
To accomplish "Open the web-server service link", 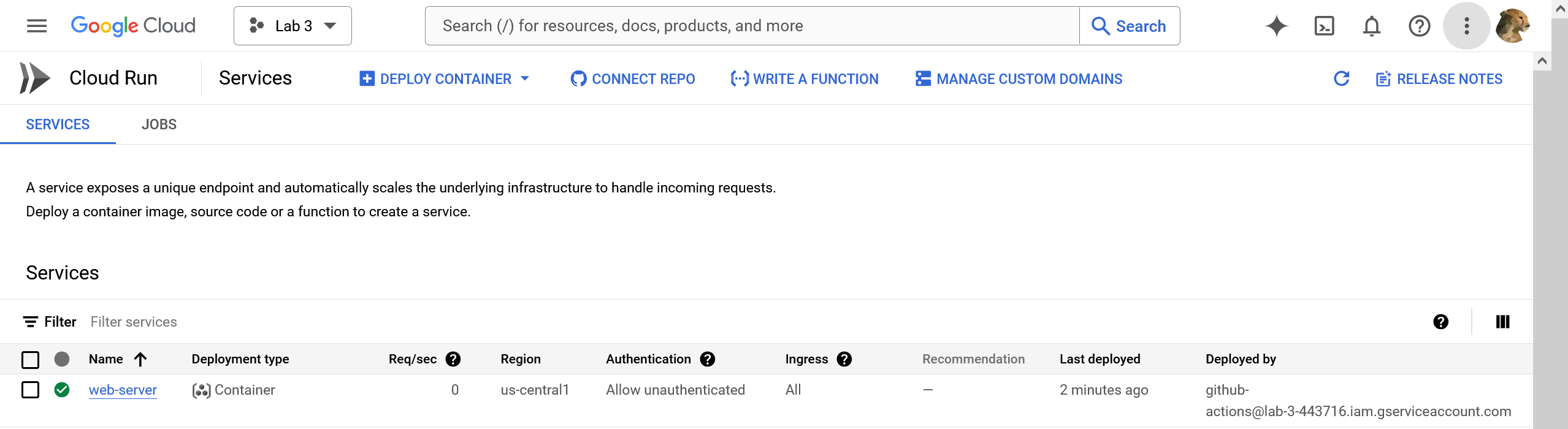I will (123, 390).
